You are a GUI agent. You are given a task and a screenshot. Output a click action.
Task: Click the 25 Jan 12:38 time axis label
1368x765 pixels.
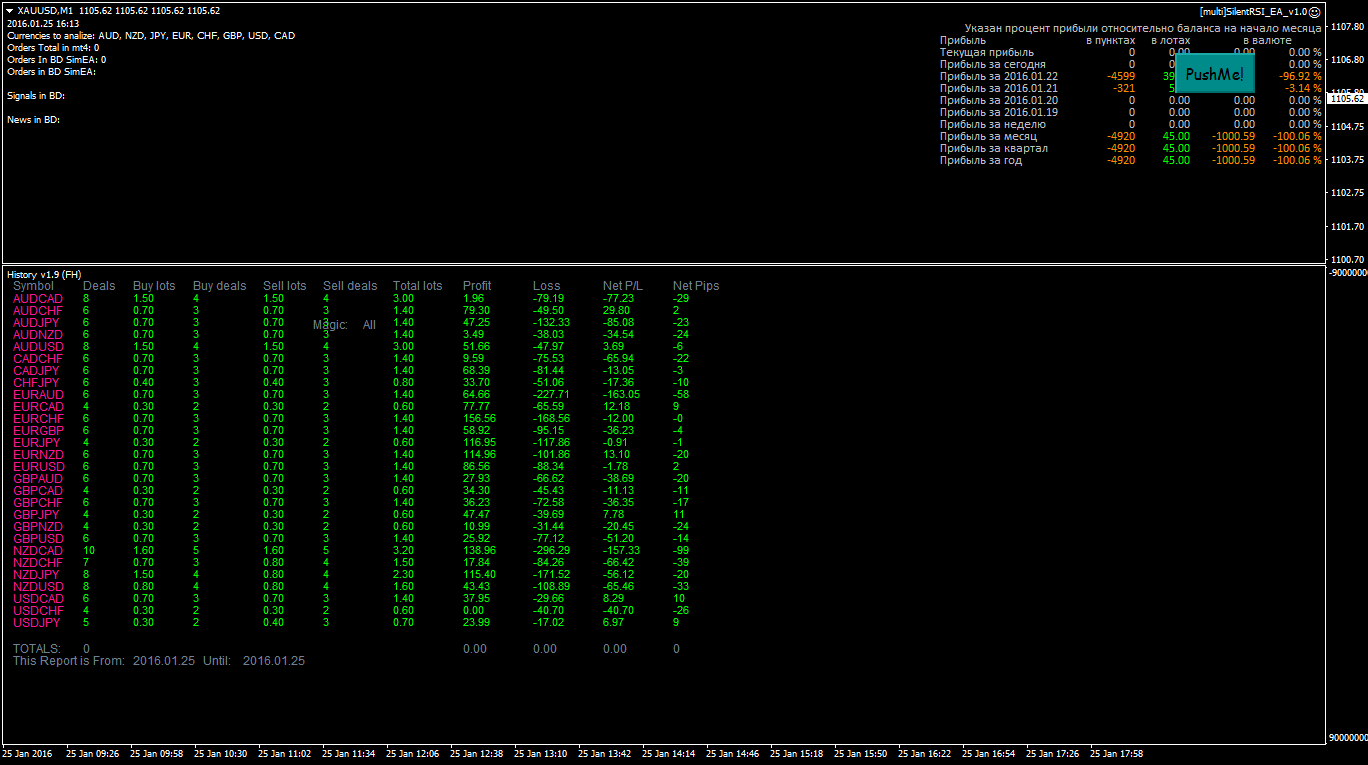475,754
